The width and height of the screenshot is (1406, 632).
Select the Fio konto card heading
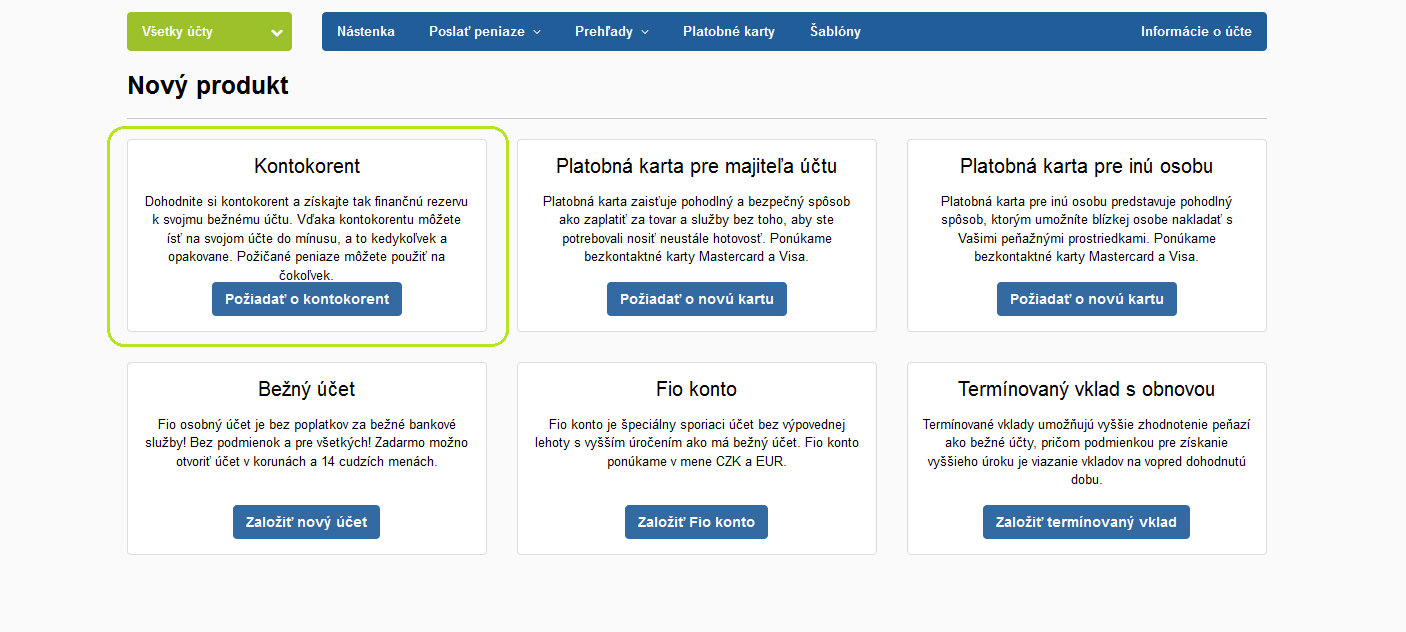(x=697, y=389)
